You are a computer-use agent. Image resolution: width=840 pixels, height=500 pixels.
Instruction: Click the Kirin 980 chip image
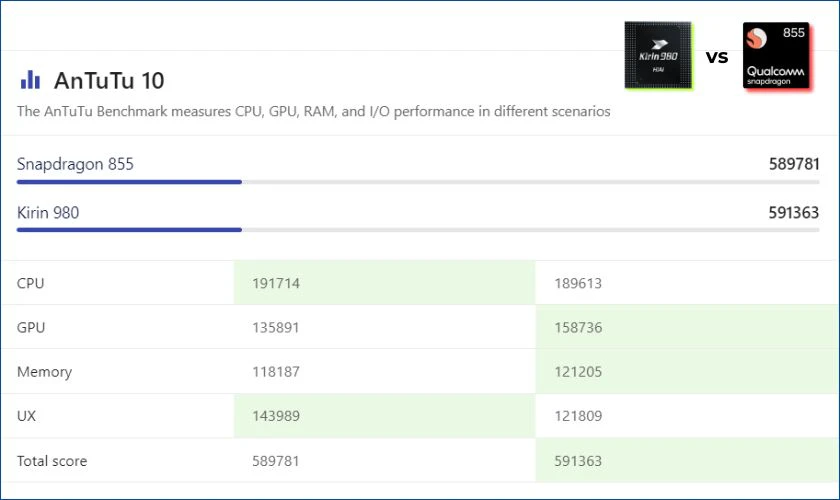tap(657, 56)
